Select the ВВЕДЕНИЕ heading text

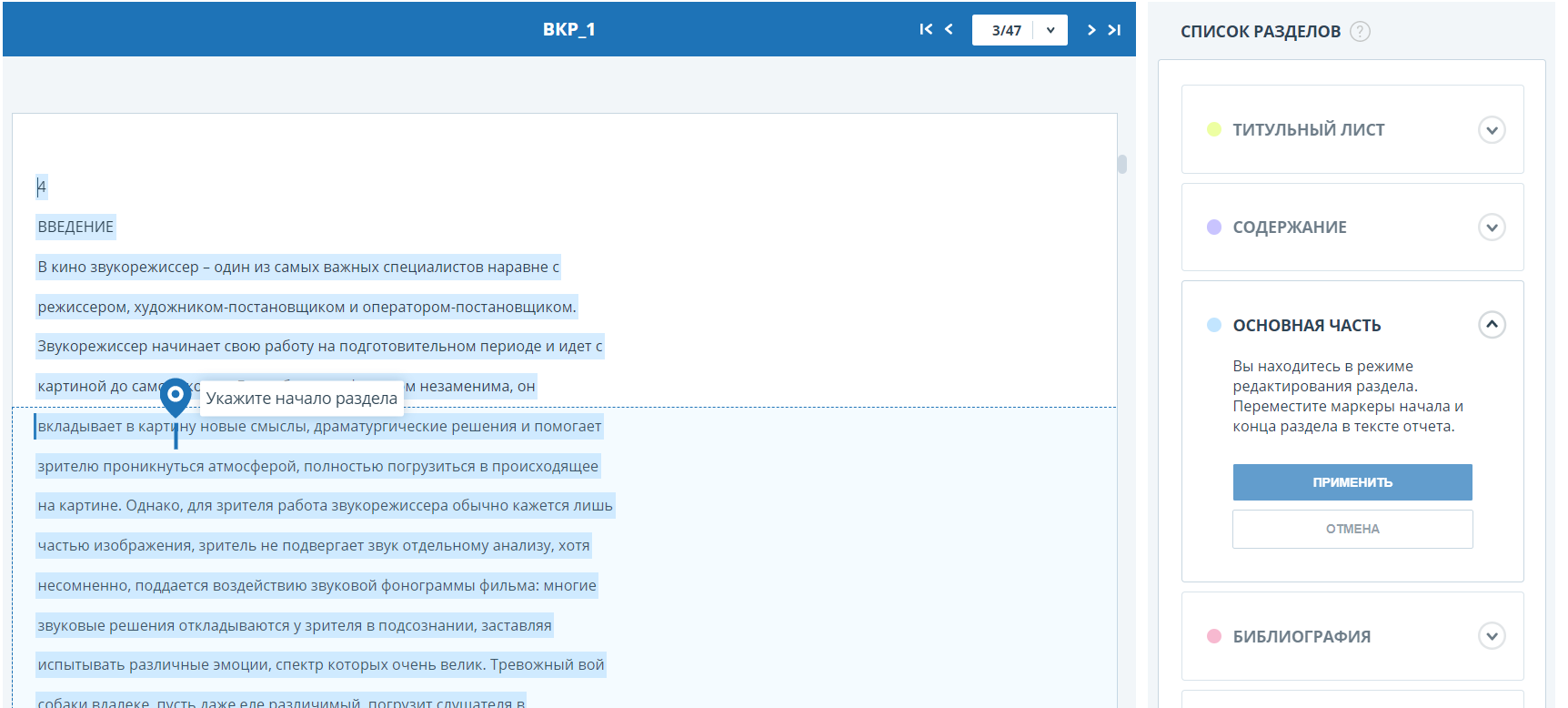(75, 228)
